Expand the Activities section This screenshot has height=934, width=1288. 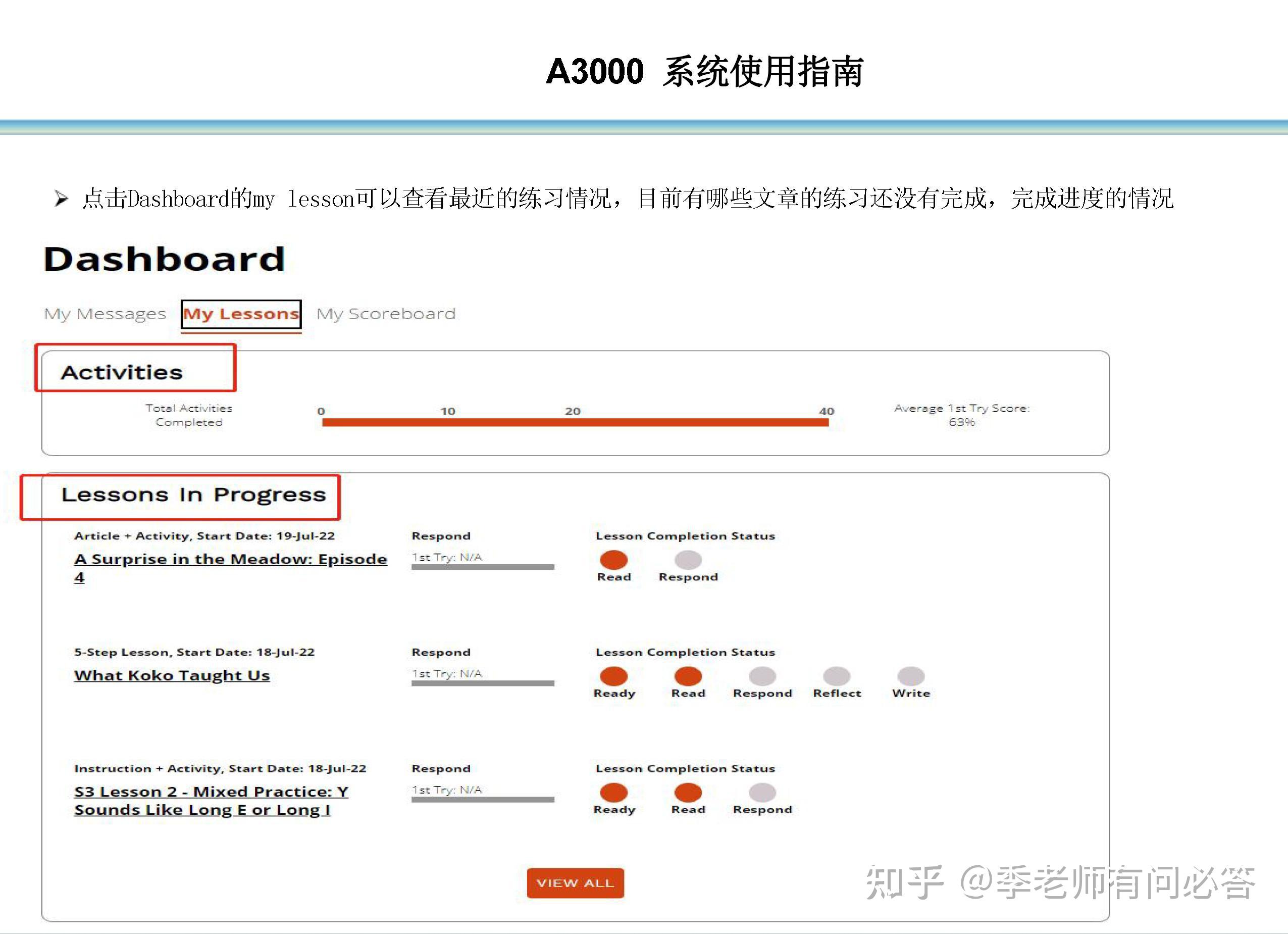[x=123, y=372]
